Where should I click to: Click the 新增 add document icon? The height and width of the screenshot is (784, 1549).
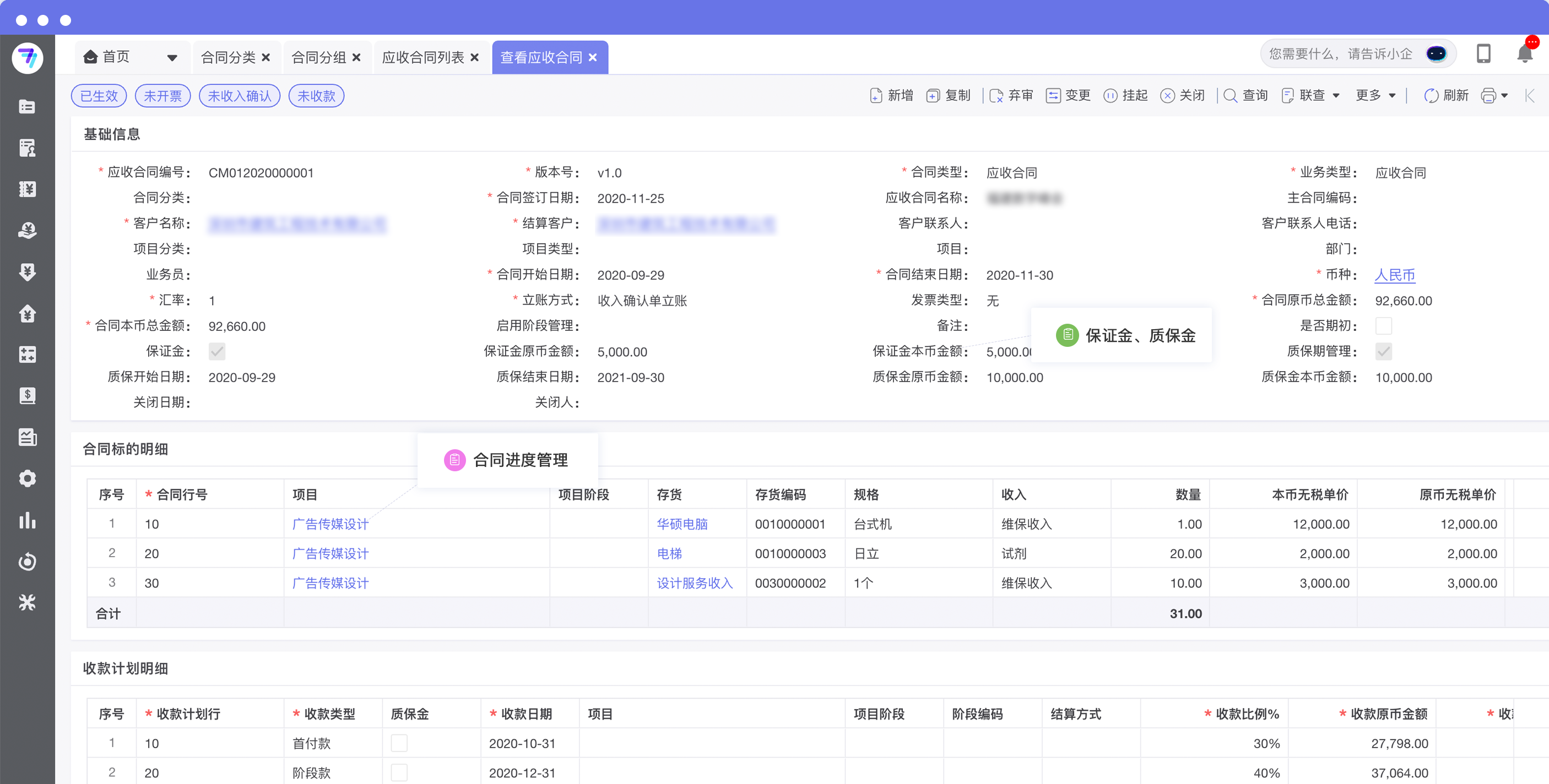pos(875,96)
